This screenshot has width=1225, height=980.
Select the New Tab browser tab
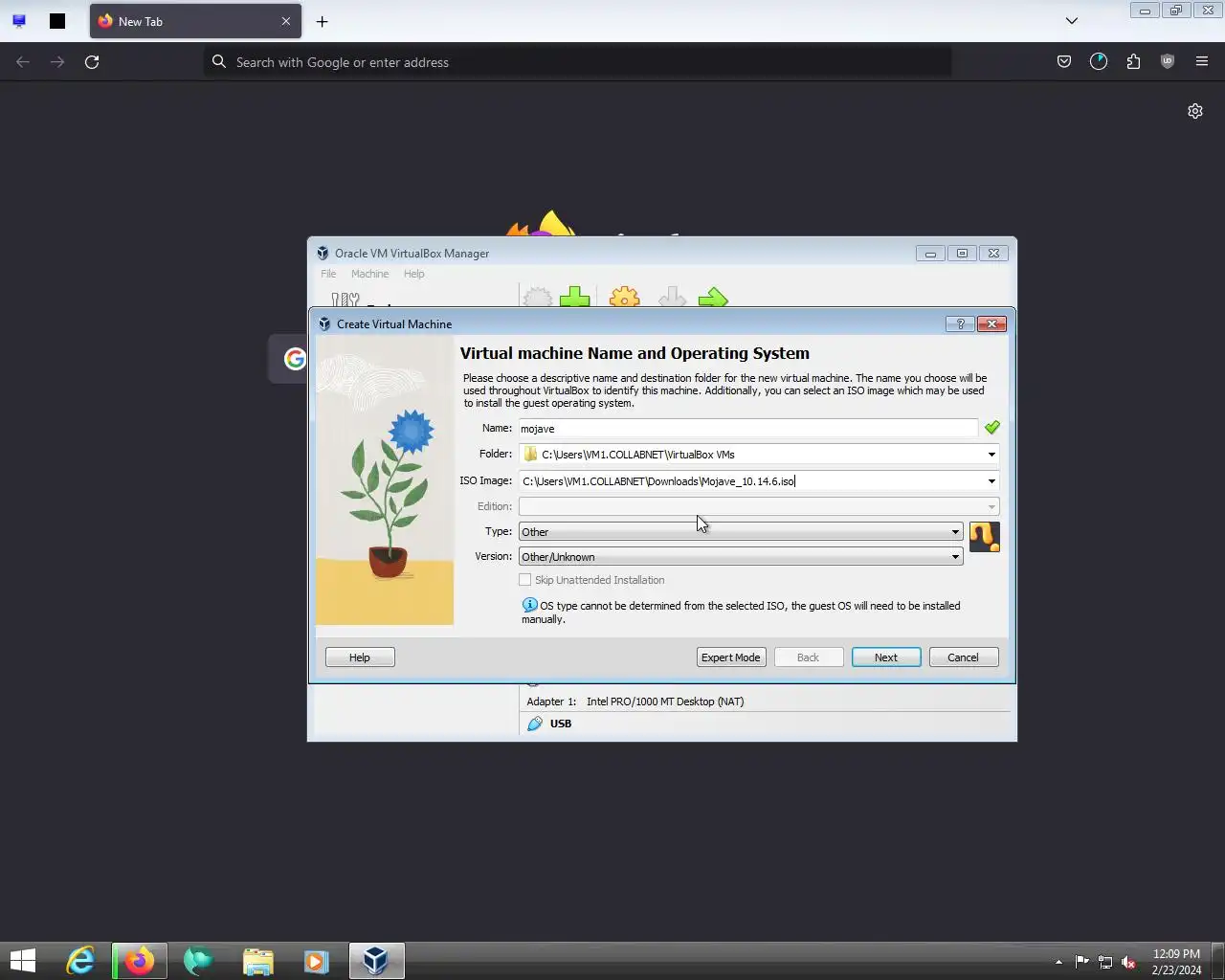coord(195,21)
